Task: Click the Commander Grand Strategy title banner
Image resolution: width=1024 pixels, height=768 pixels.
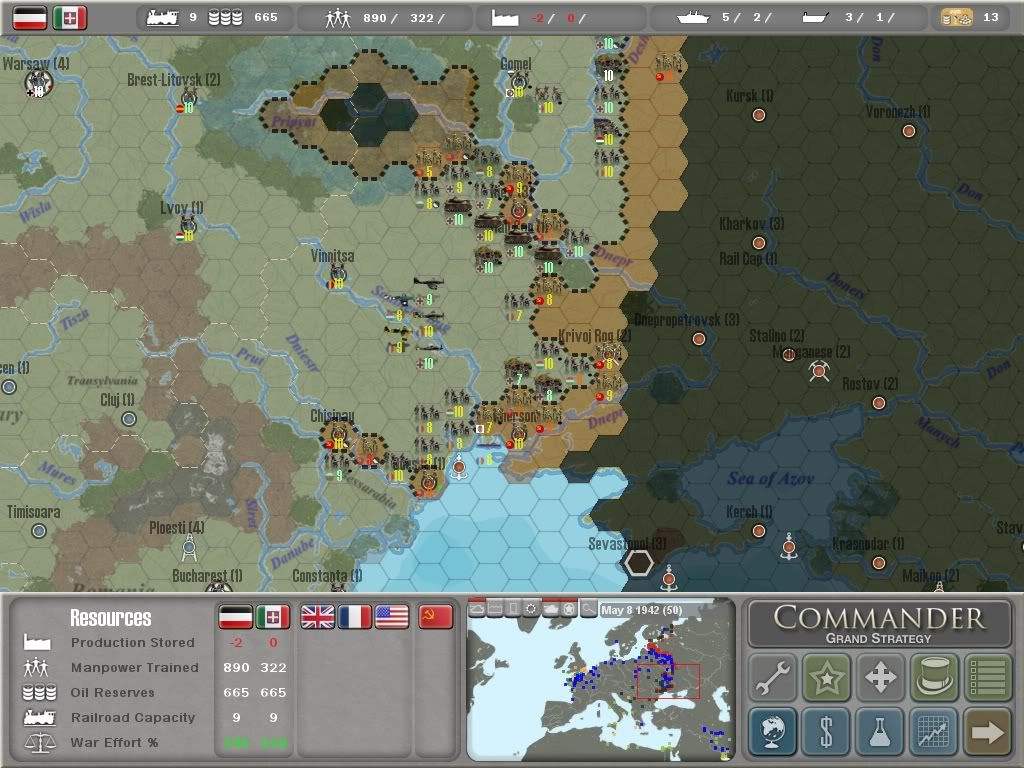Action: tap(879, 625)
